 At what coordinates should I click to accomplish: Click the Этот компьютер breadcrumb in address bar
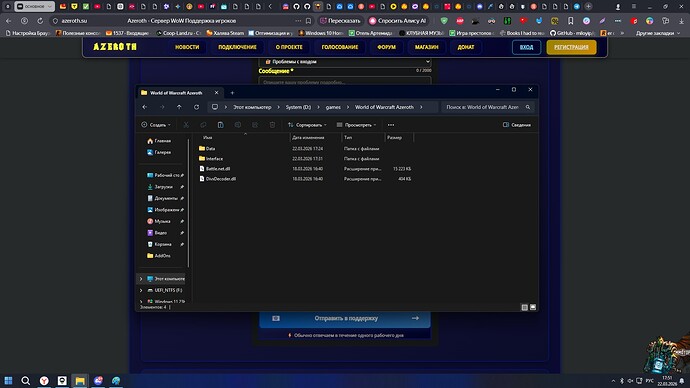coord(252,107)
